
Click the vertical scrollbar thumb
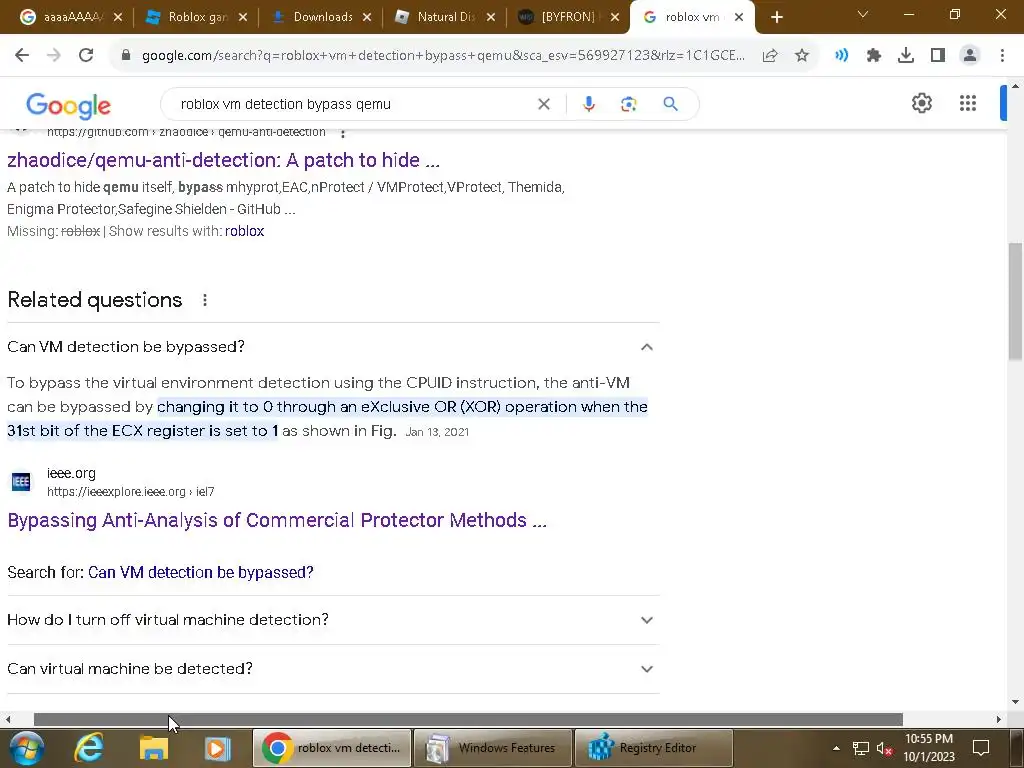tap(1015, 300)
